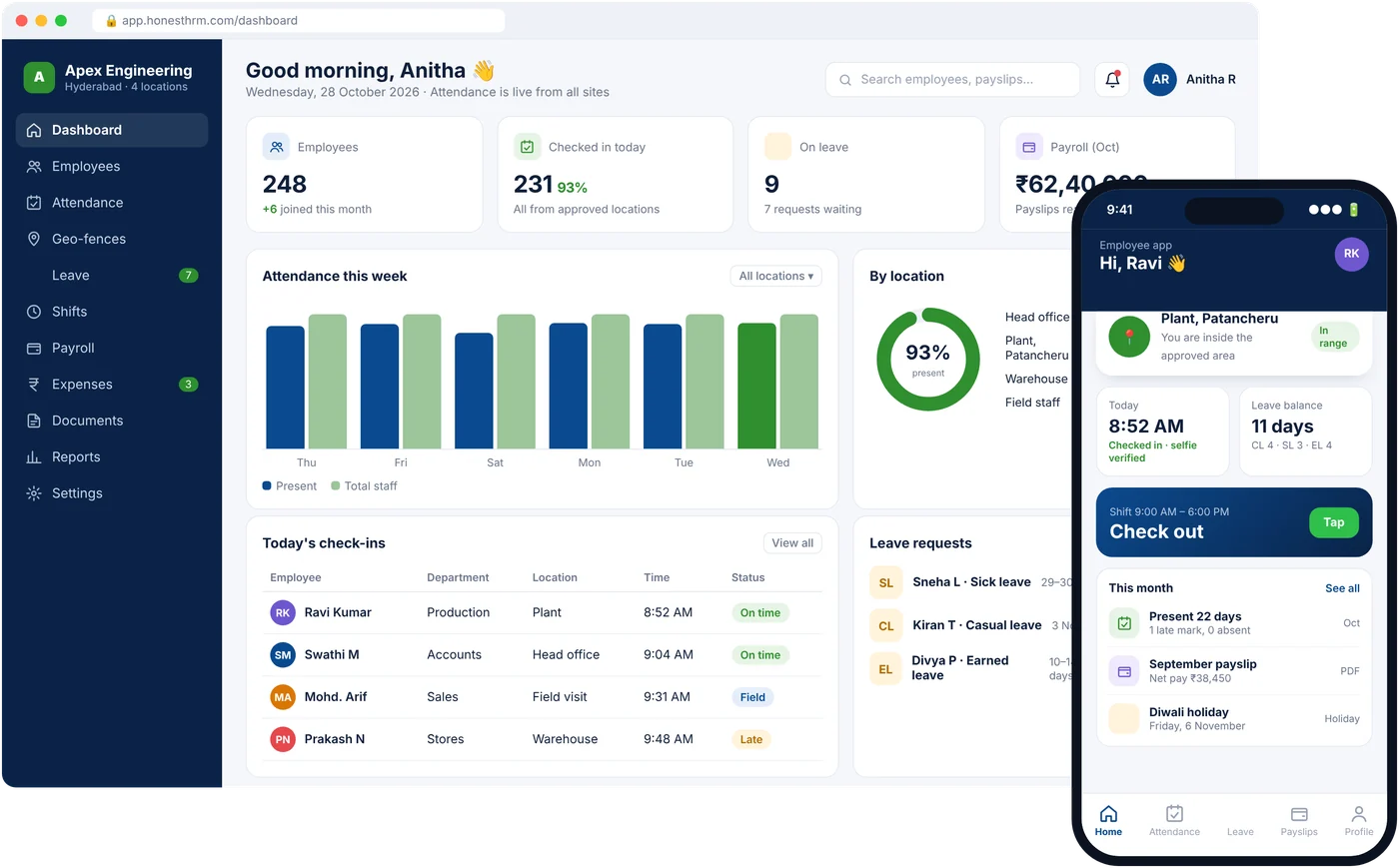Click the Settings gear icon in sidebar
Image resolution: width=1399 pixels, height=868 pixels.
pyautogui.click(x=34, y=493)
